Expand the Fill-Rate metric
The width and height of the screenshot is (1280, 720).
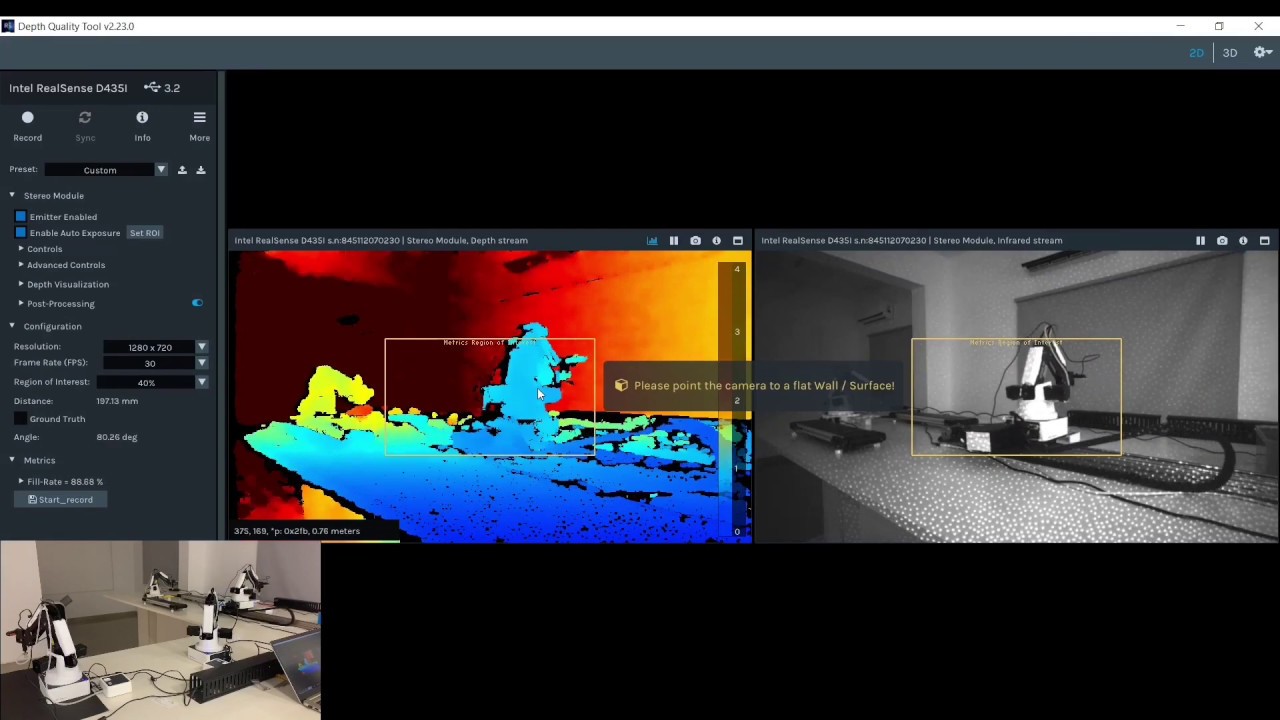(21, 482)
